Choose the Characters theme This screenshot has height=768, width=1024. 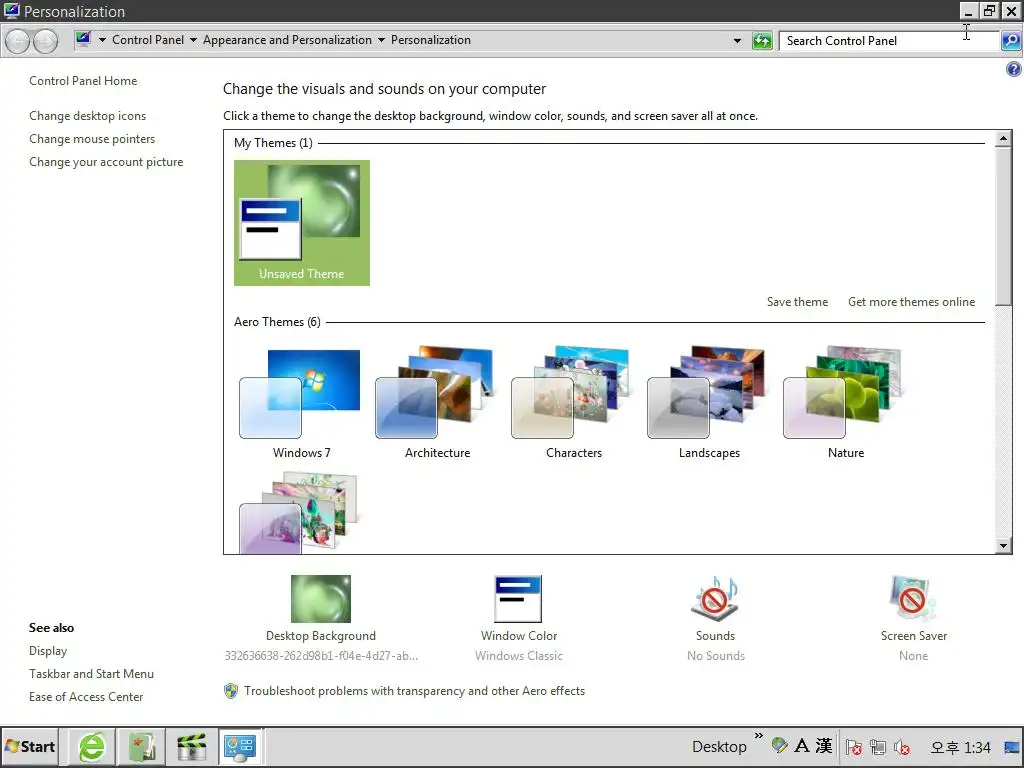pyautogui.click(x=573, y=403)
